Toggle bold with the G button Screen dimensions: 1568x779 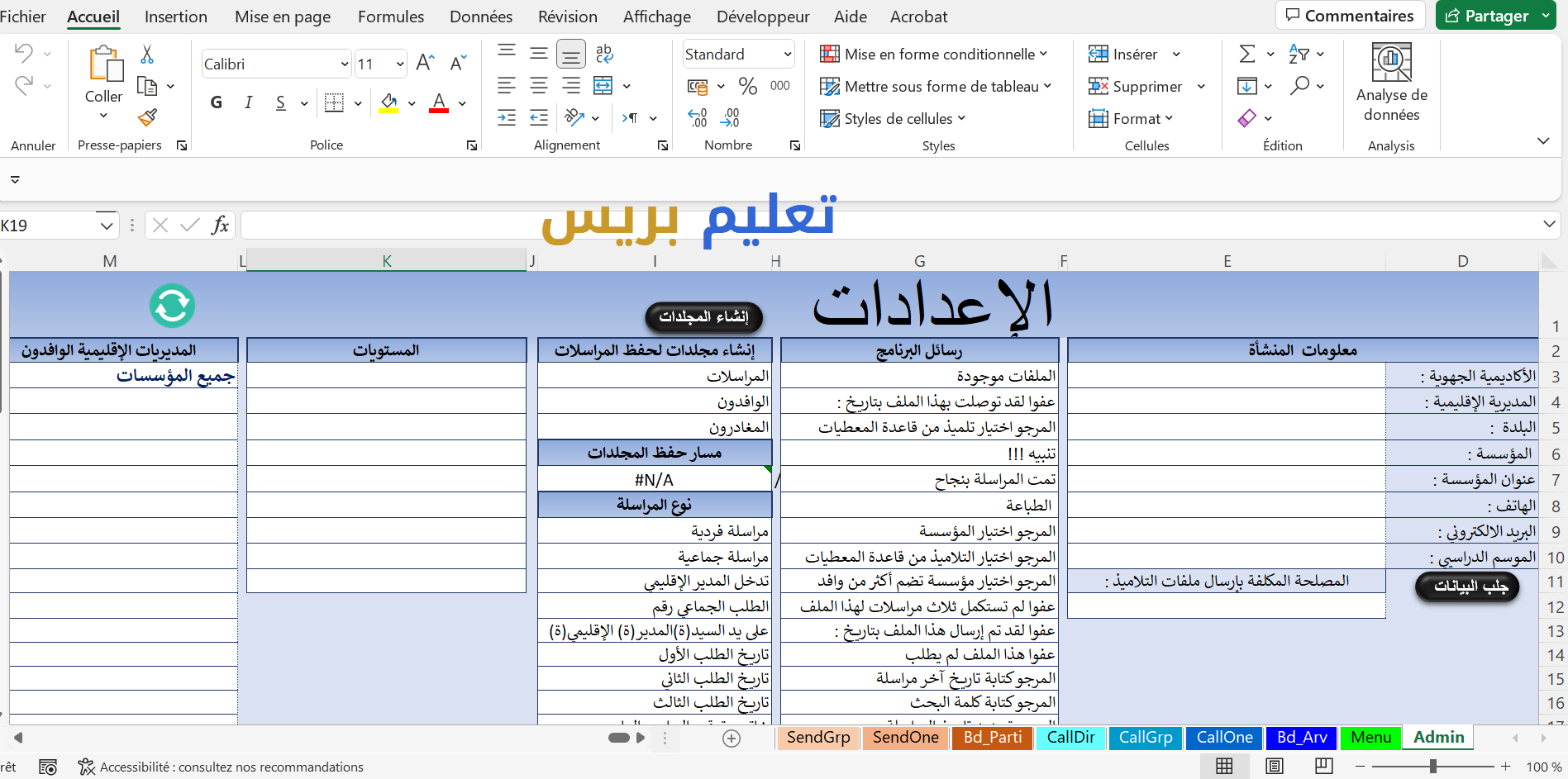(217, 102)
